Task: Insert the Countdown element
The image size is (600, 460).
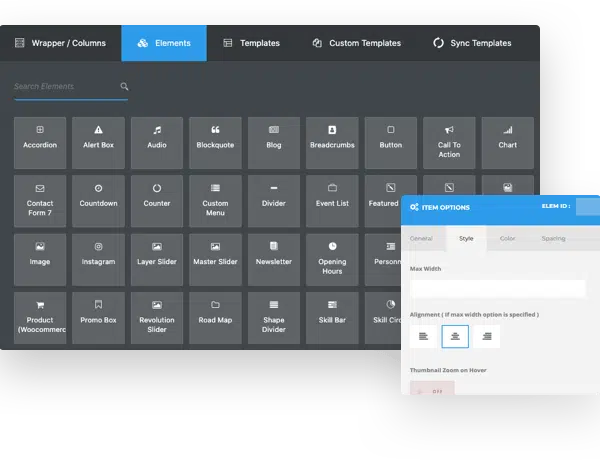Action: pos(98,200)
